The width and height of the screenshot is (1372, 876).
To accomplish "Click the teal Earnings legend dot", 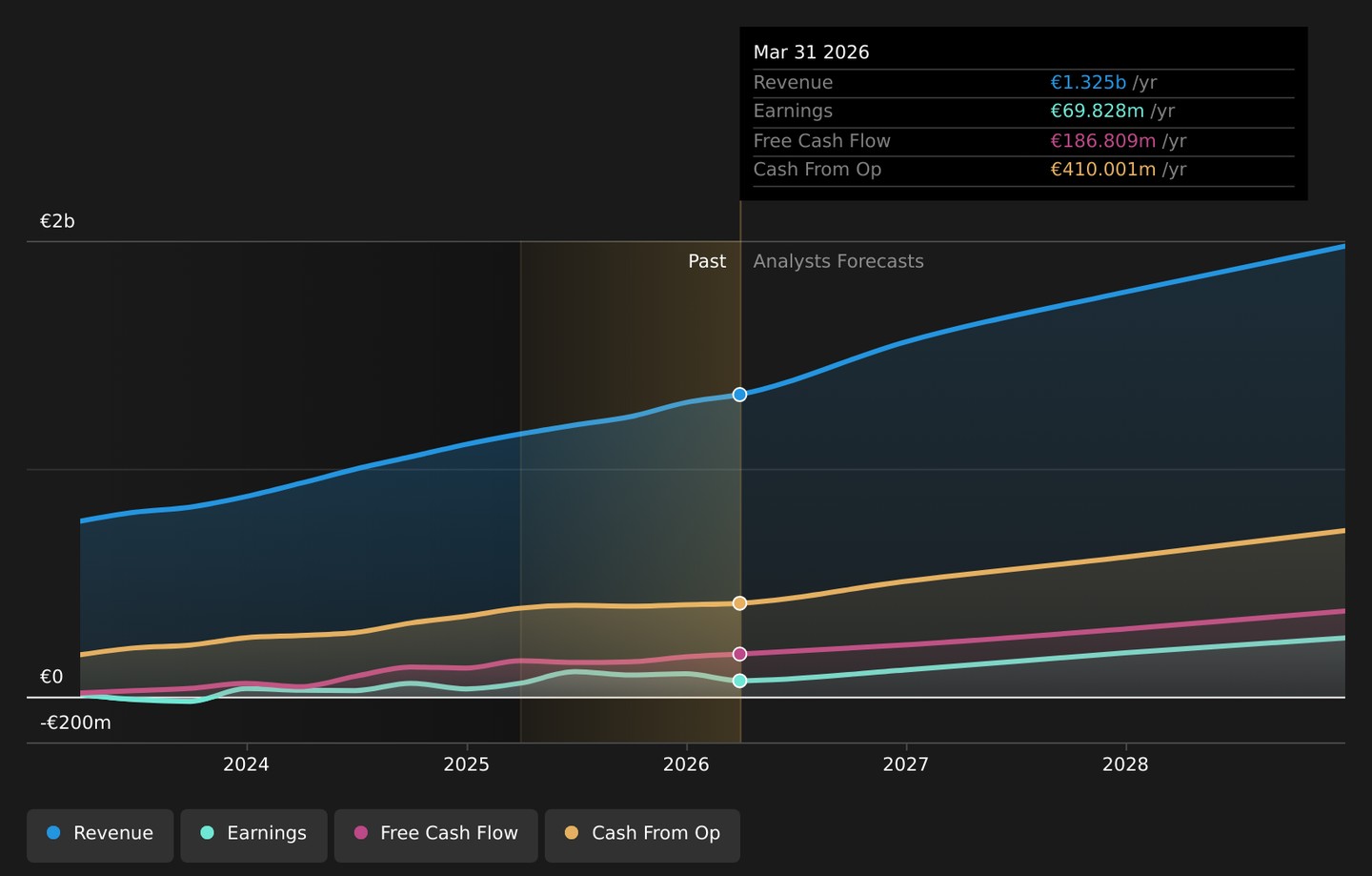I will (x=207, y=833).
